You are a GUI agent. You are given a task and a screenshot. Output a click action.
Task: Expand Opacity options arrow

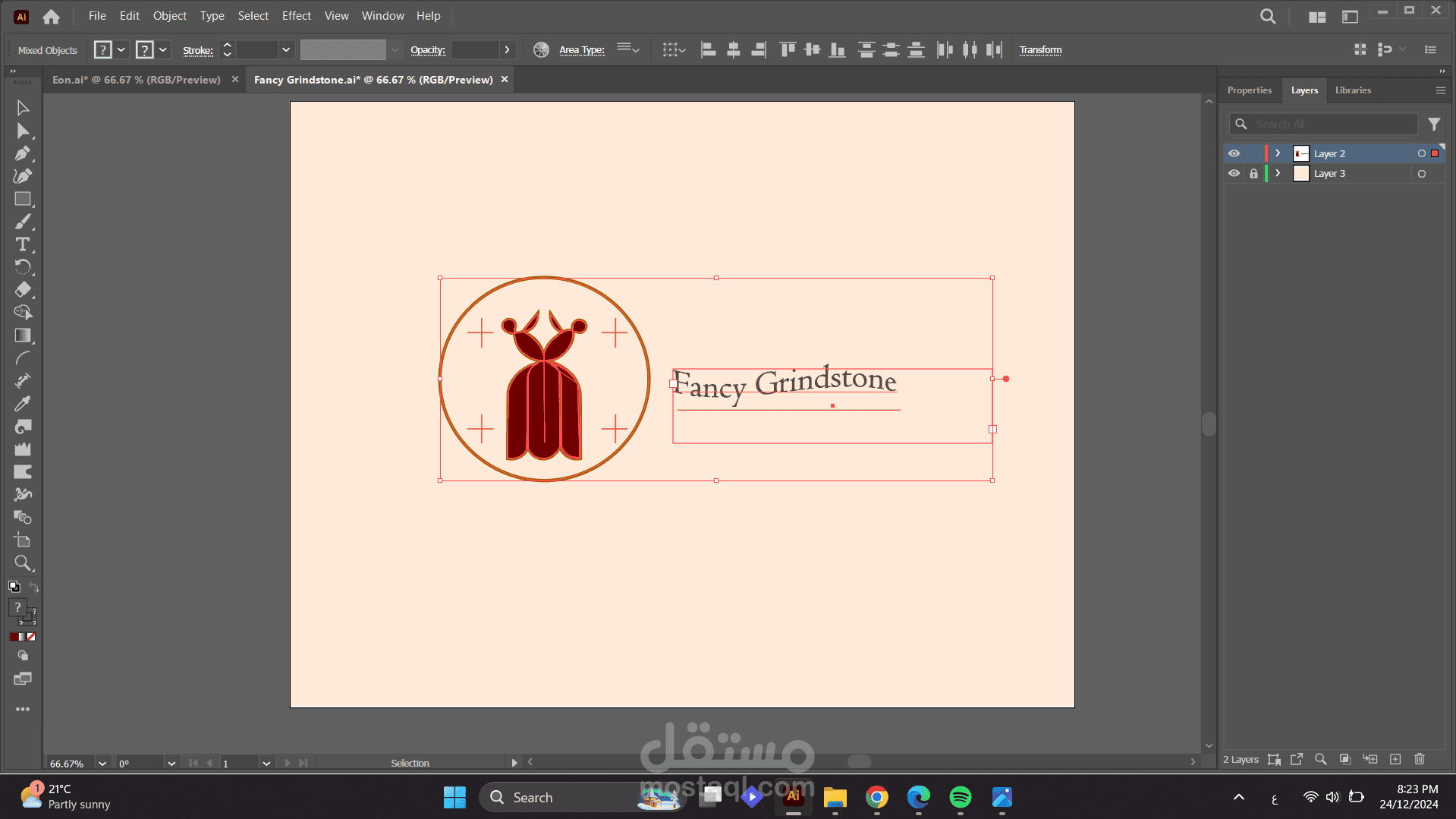click(x=507, y=50)
